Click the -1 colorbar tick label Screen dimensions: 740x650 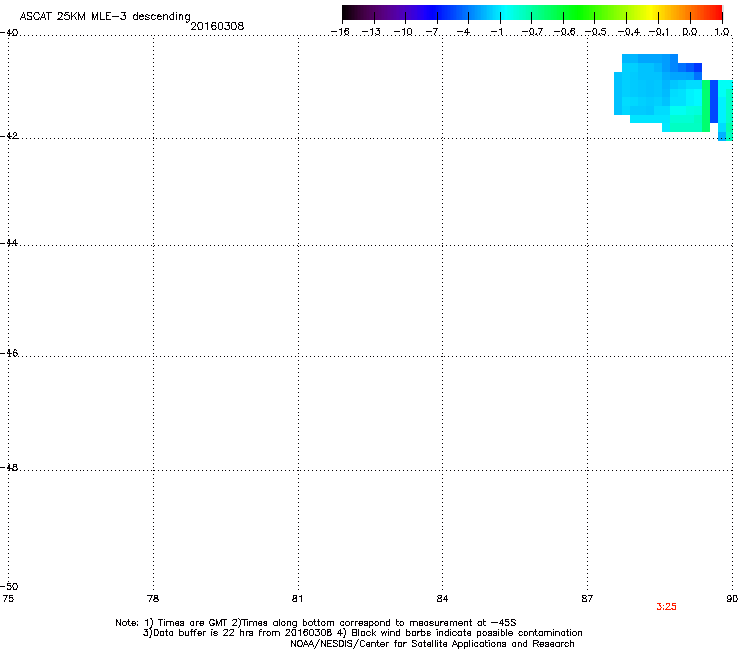click(x=497, y=32)
